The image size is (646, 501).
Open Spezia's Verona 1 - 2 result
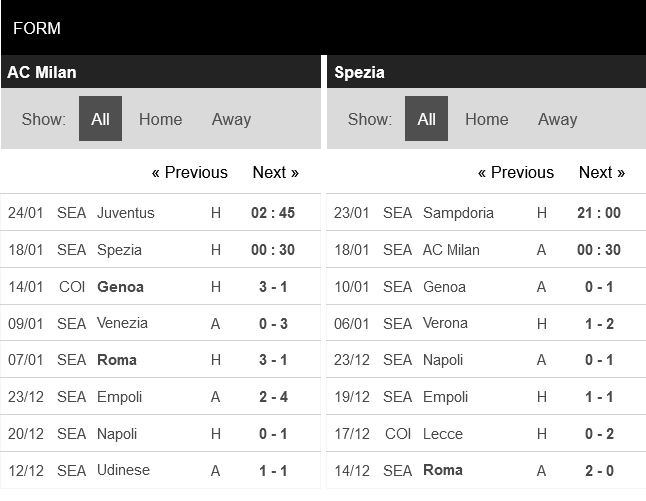click(599, 323)
